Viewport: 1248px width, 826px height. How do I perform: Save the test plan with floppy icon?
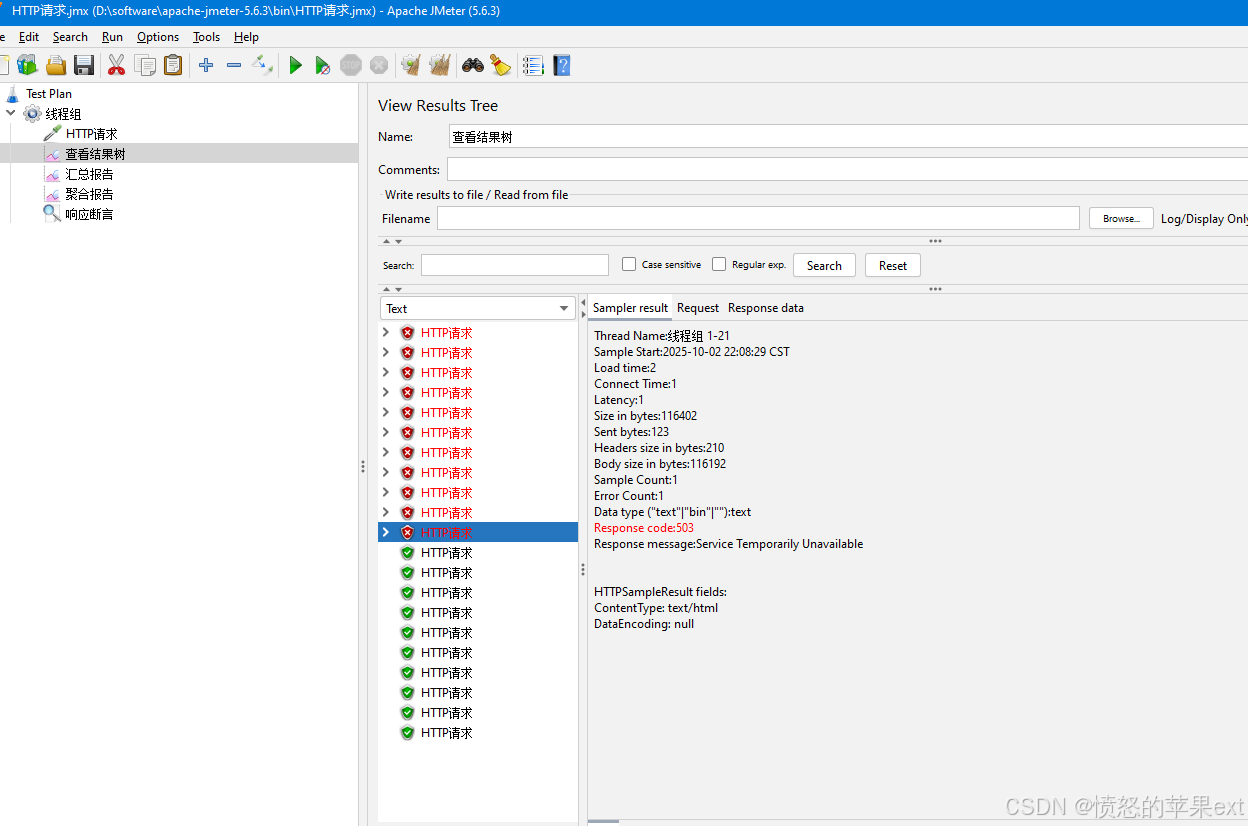(84, 66)
